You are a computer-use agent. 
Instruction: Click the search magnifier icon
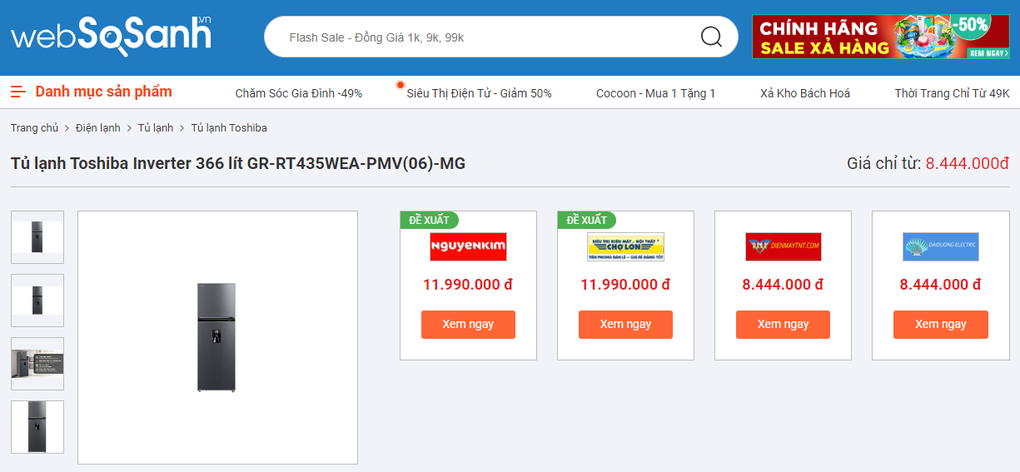(711, 37)
